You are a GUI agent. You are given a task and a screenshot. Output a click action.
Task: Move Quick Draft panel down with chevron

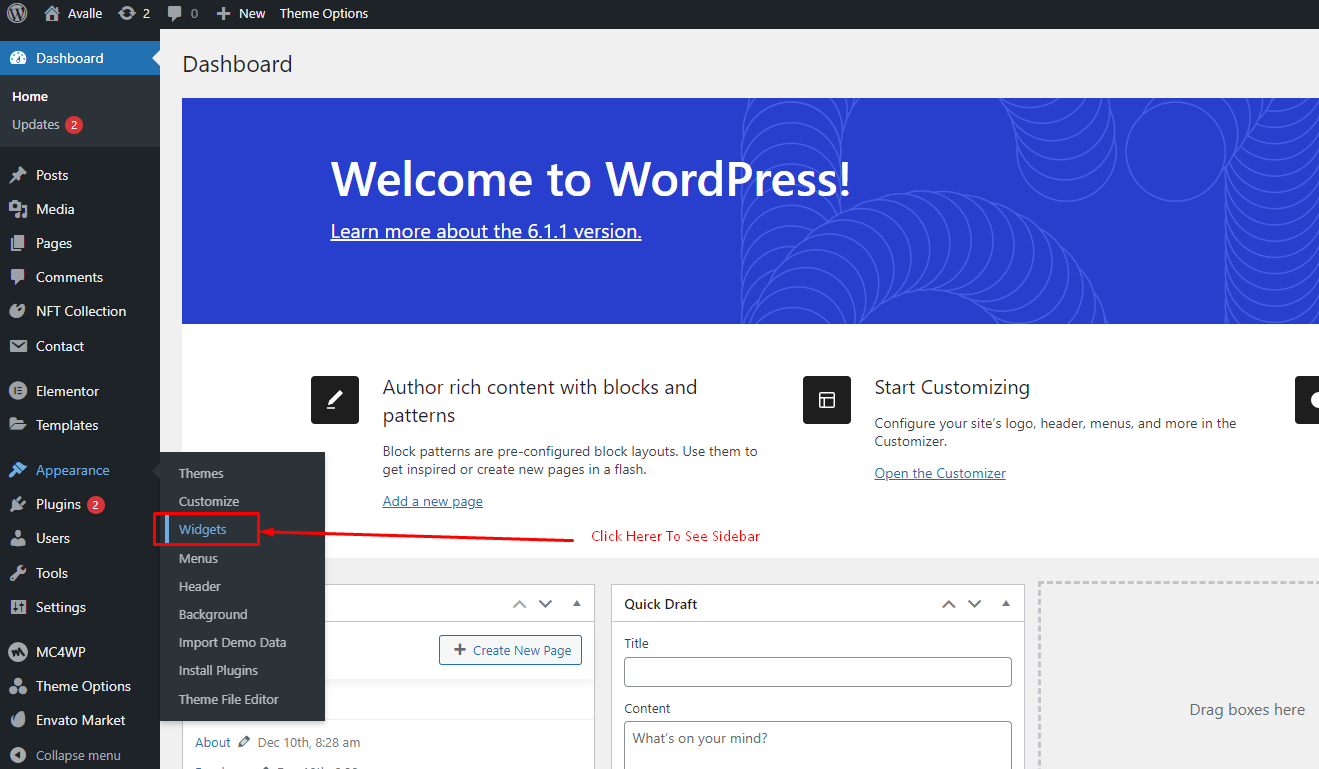pyautogui.click(x=975, y=604)
